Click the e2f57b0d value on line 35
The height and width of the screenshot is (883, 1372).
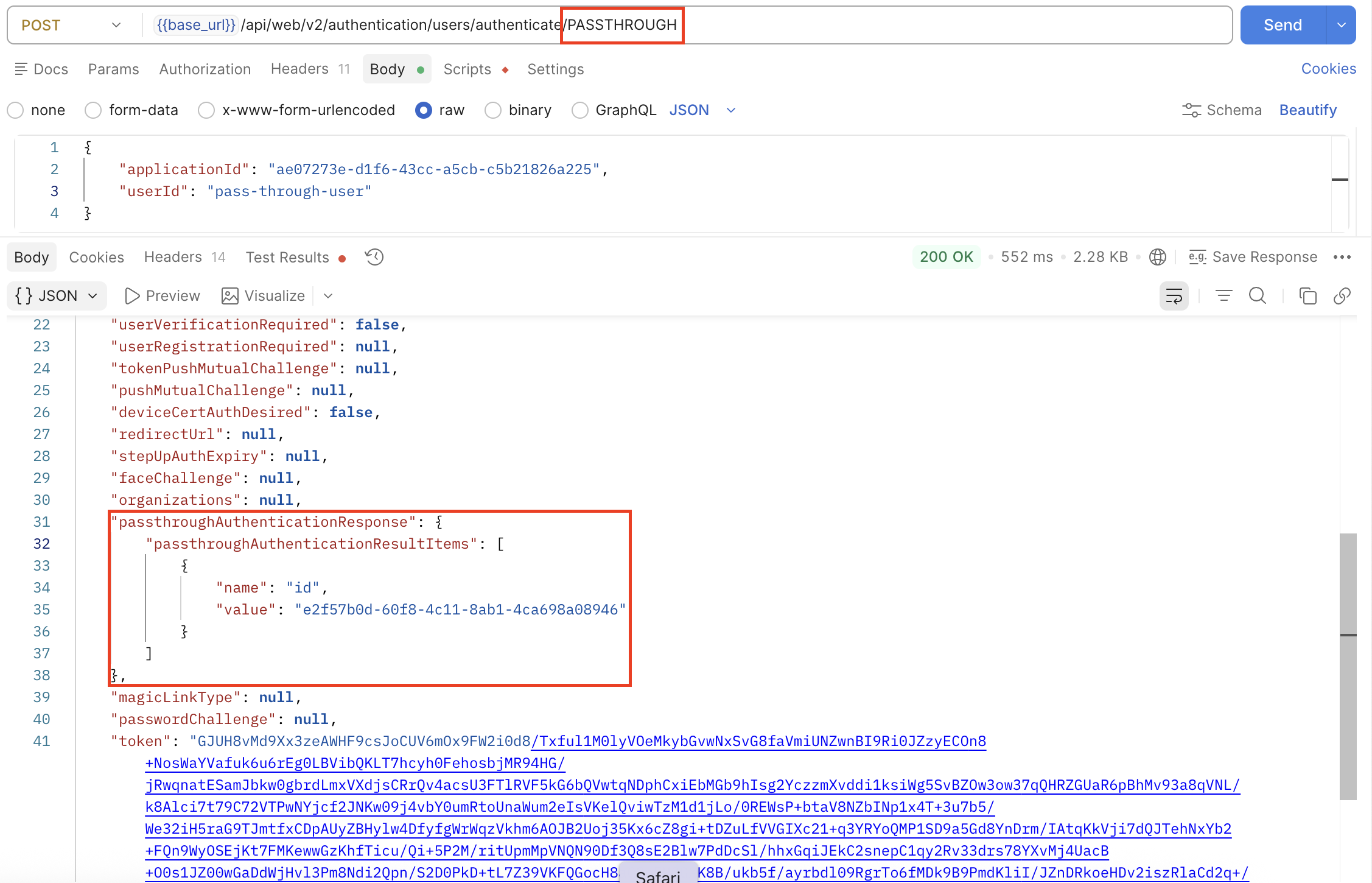460,610
